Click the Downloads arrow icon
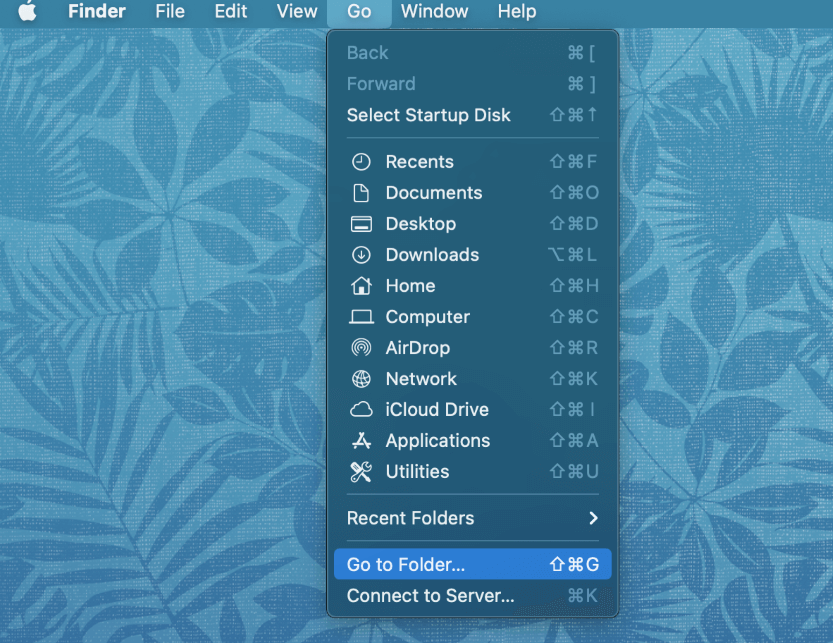The height and width of the screenshot is (643, 833). 361,255
